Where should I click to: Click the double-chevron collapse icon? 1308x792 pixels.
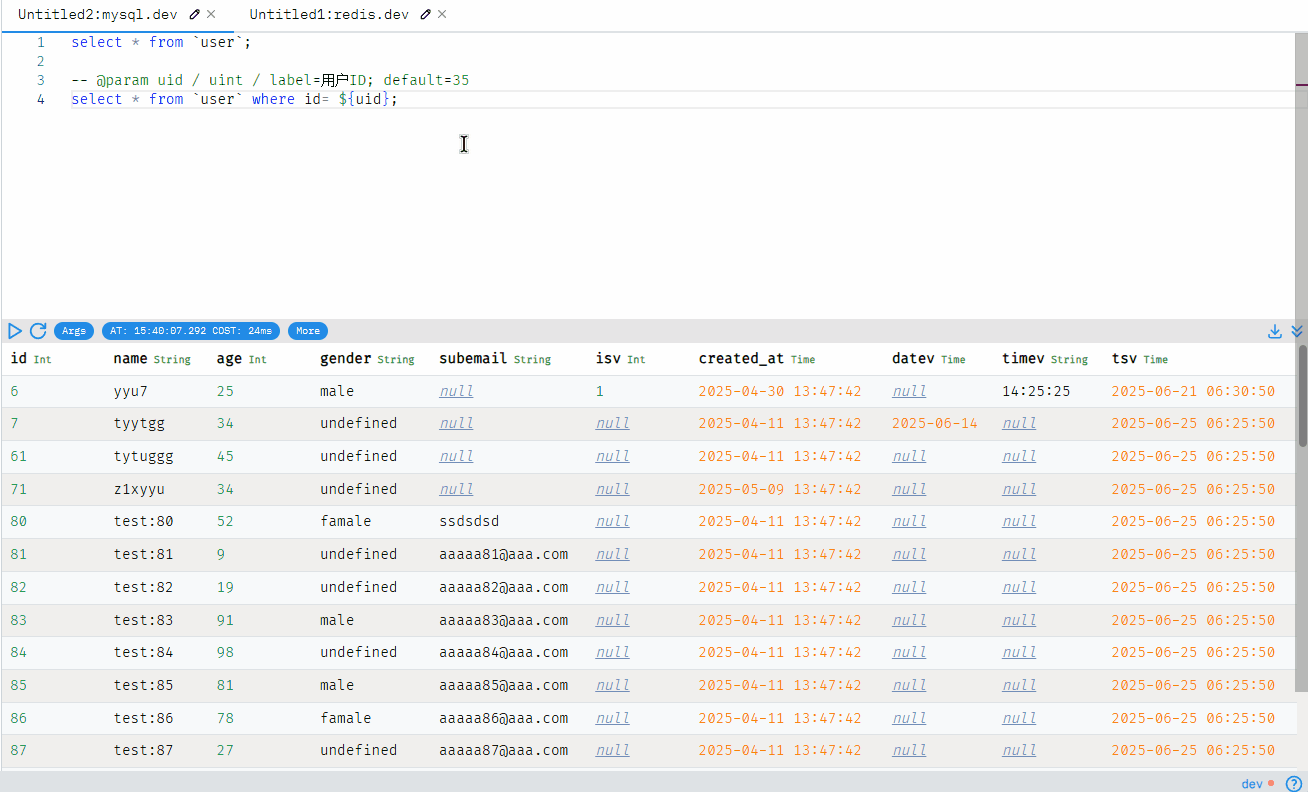click(x=1297, y=331)
